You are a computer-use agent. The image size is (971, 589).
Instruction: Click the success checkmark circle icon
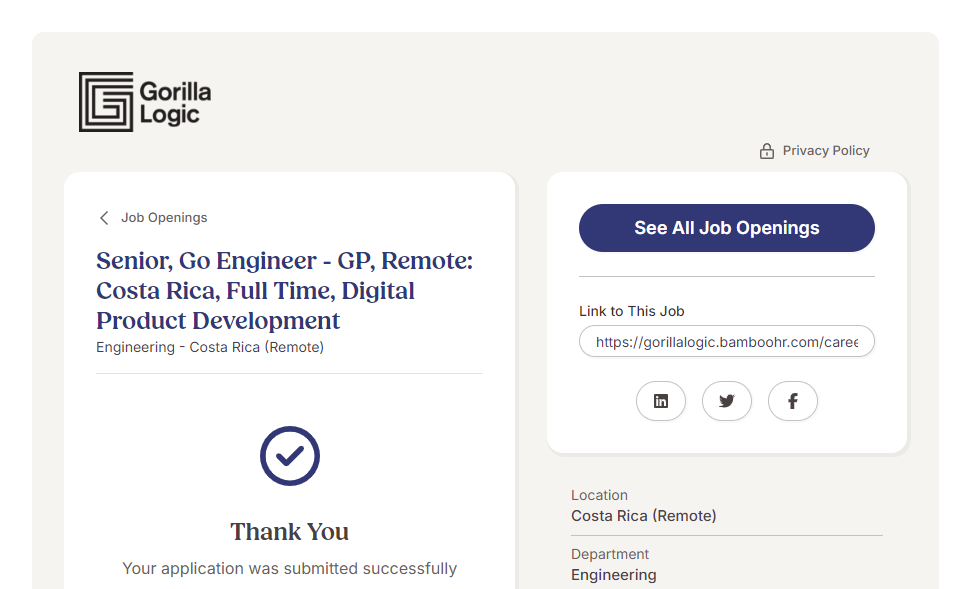(290, 456)
